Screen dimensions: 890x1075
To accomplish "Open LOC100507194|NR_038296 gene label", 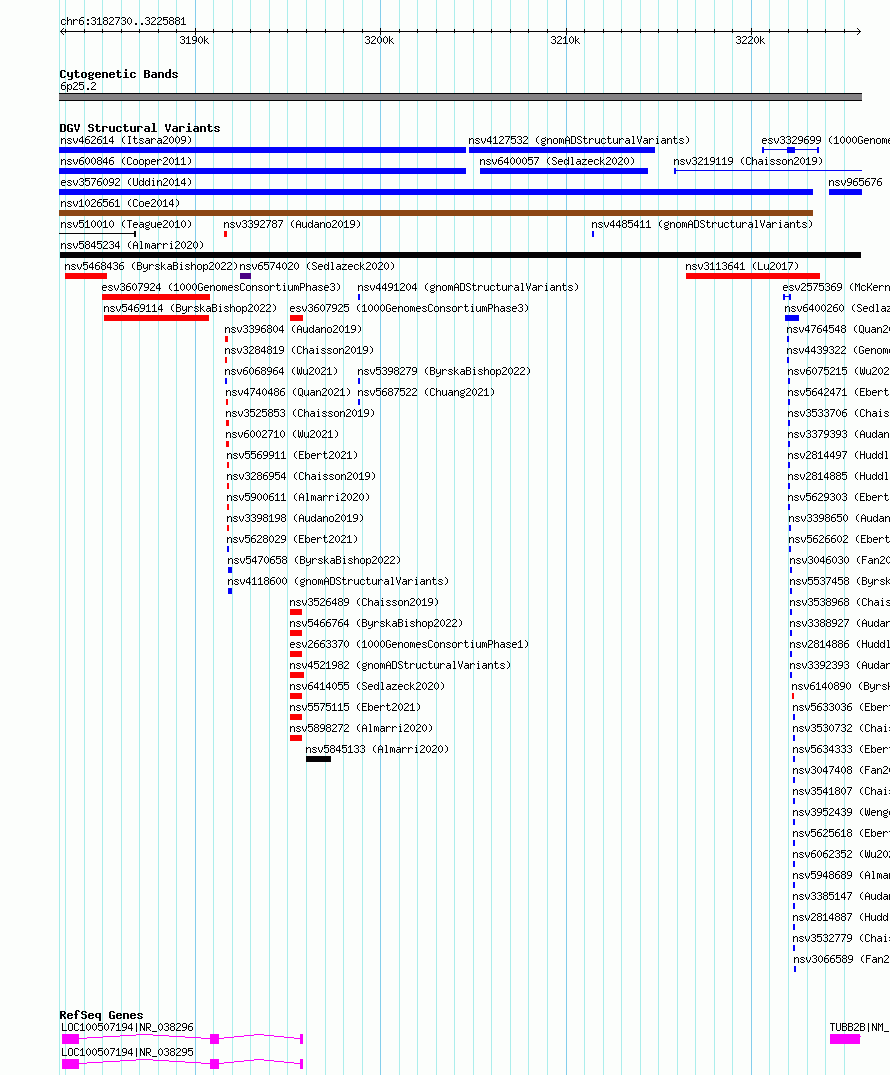I will pyautogui.click(x=128, y=1027).
